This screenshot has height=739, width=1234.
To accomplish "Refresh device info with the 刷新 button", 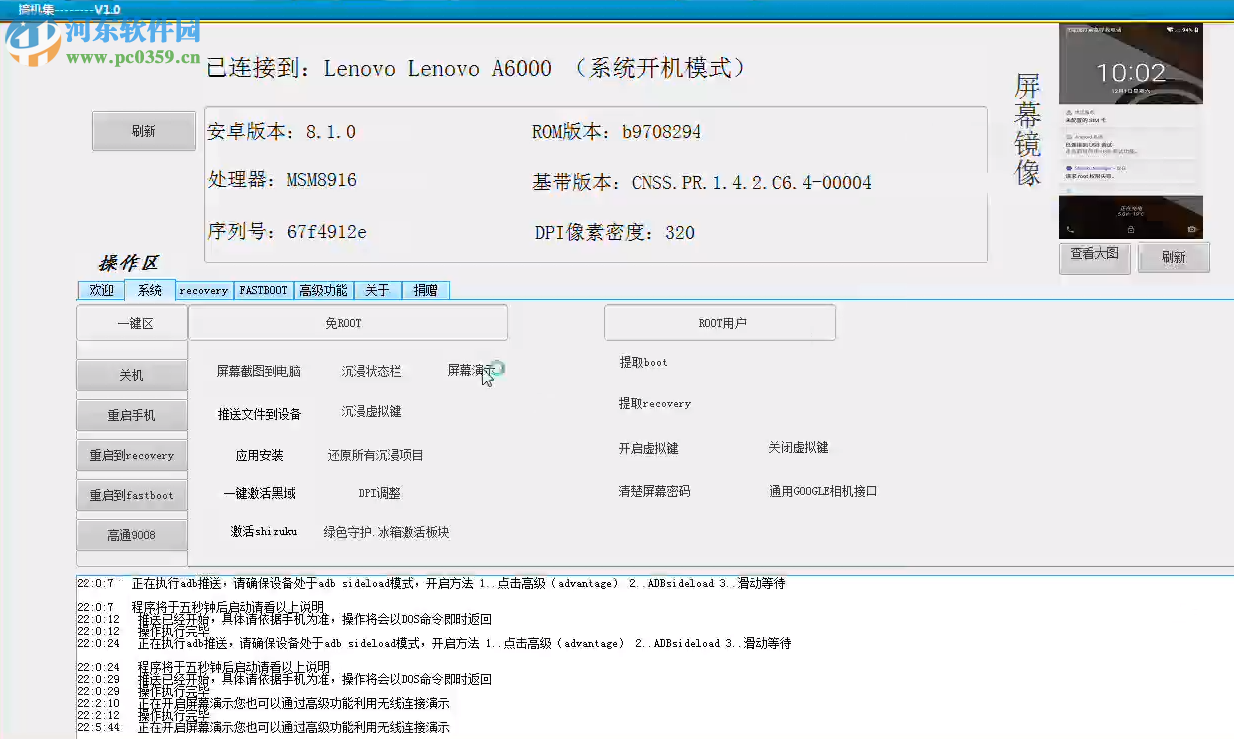I will (143, 131).
